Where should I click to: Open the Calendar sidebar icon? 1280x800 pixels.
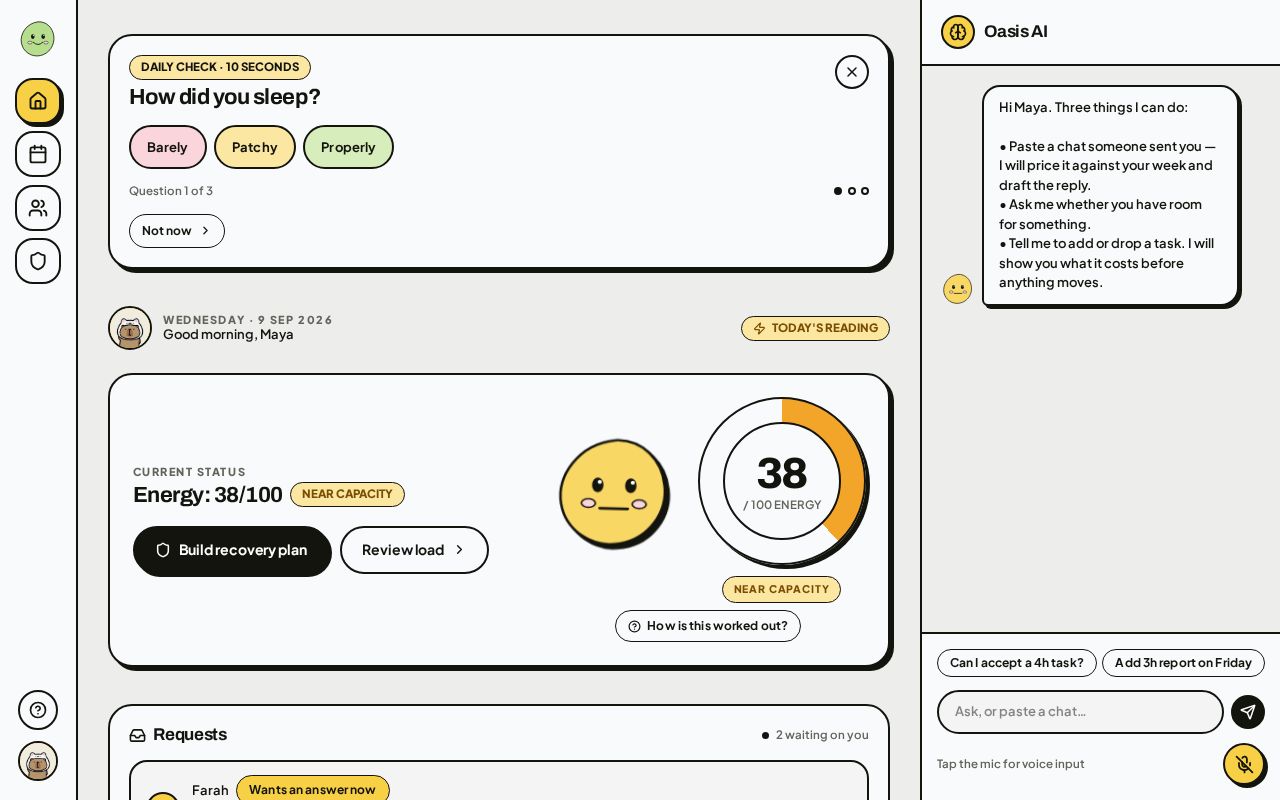pyautogui.click(x=38, y=154)
